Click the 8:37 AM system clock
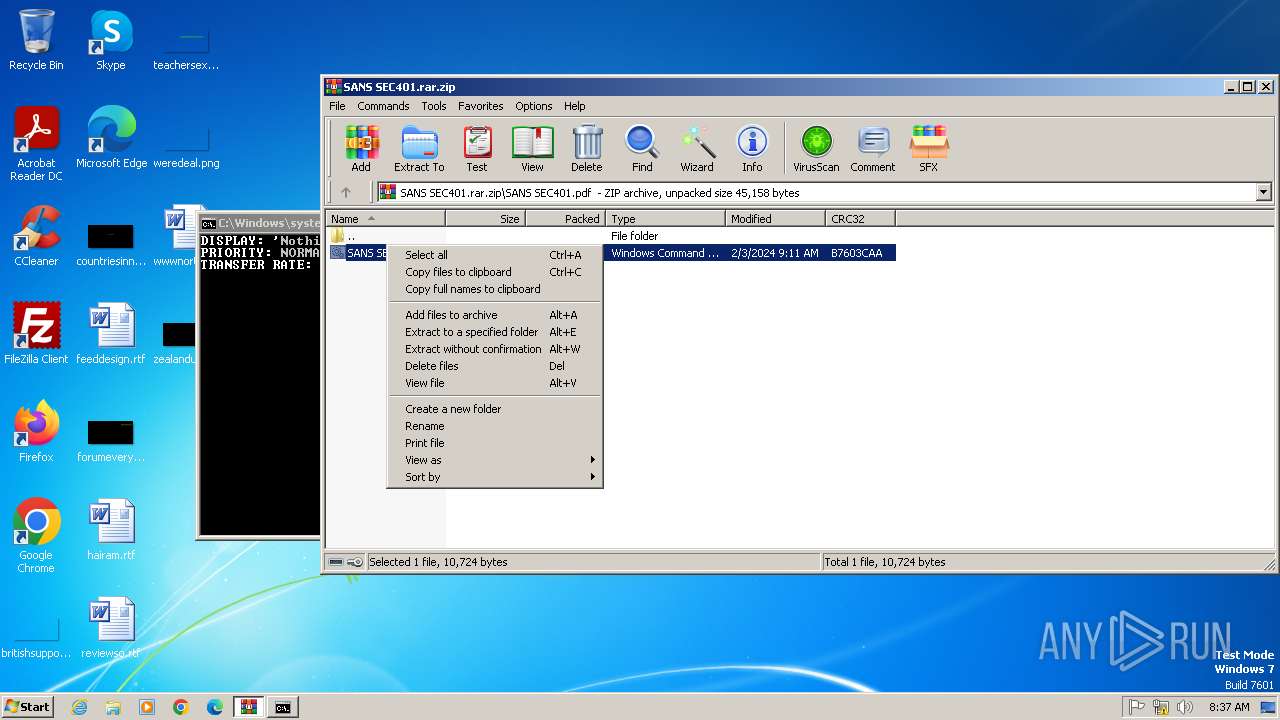1280x720 pixels. (1229, 707)
